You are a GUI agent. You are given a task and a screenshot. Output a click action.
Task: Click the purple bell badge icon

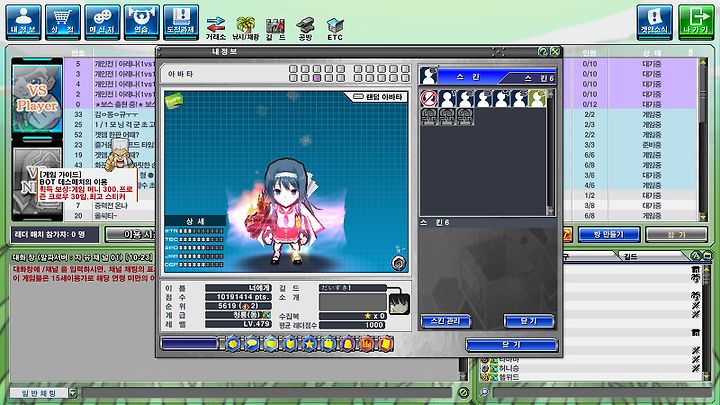tap(348, 343)
